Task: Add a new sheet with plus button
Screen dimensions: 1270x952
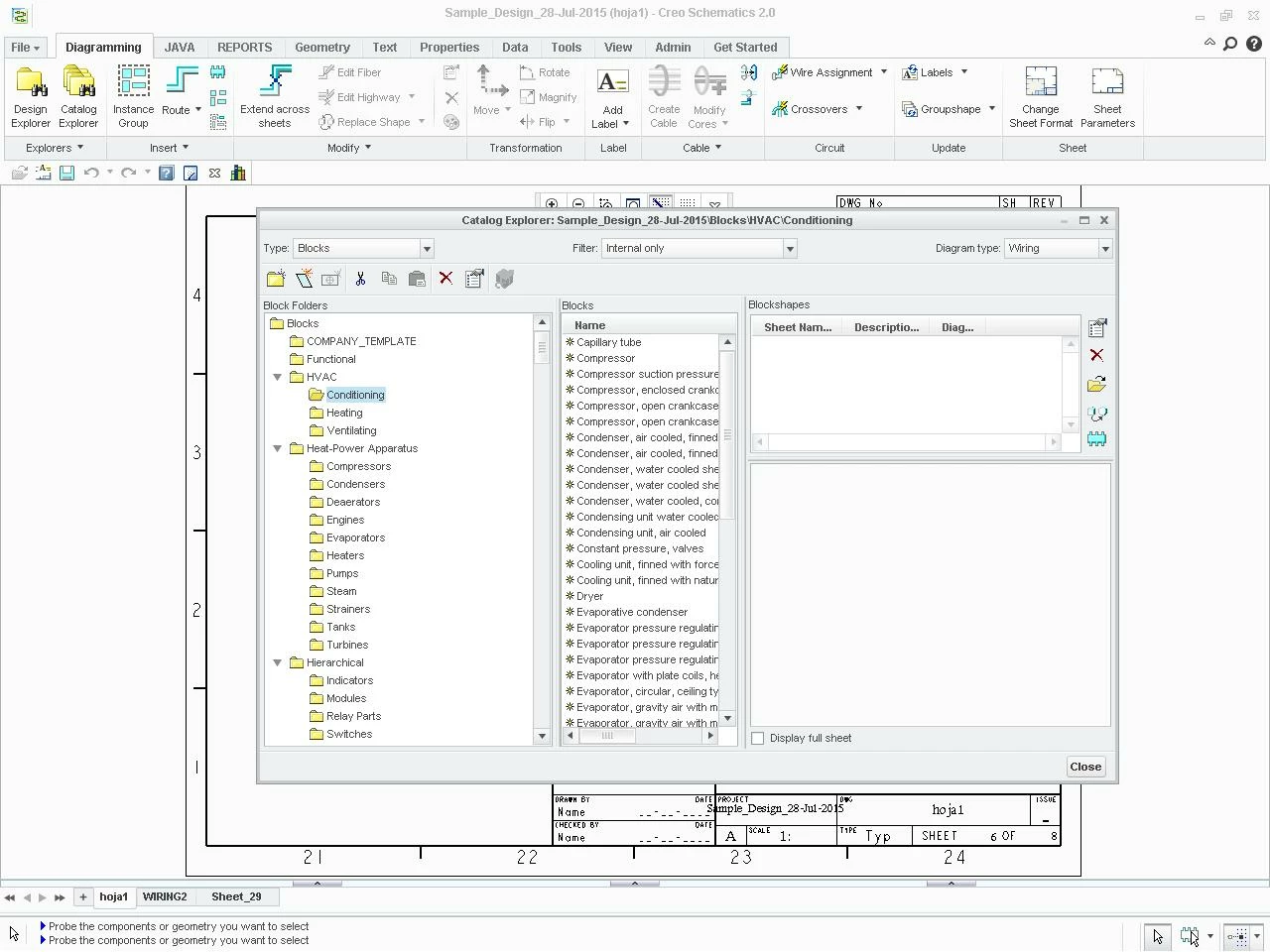Action: click(83, 896)
